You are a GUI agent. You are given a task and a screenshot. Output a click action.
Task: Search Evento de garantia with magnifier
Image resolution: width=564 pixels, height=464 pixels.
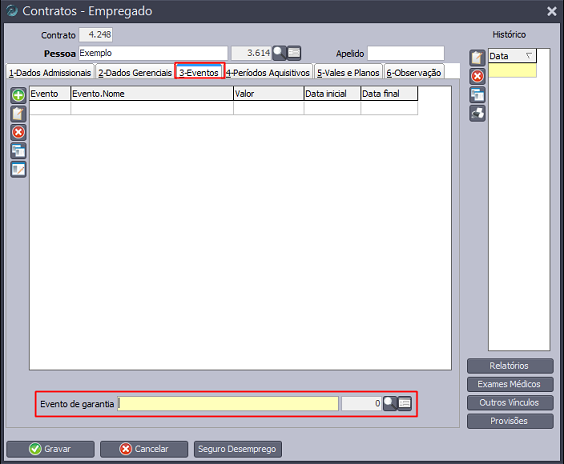[390, 404]
